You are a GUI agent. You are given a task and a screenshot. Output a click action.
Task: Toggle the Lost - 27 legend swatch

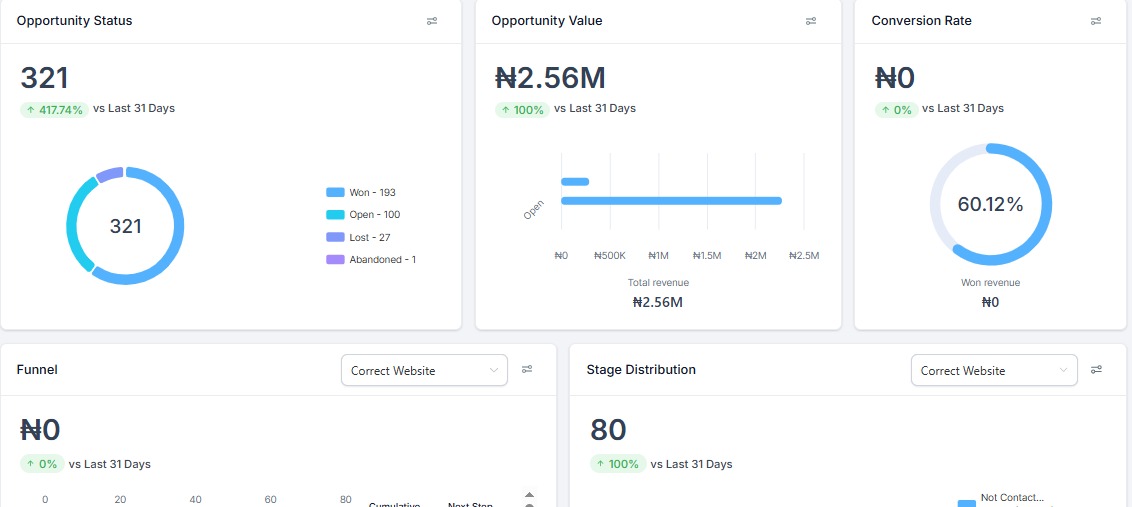coord(335,238)
